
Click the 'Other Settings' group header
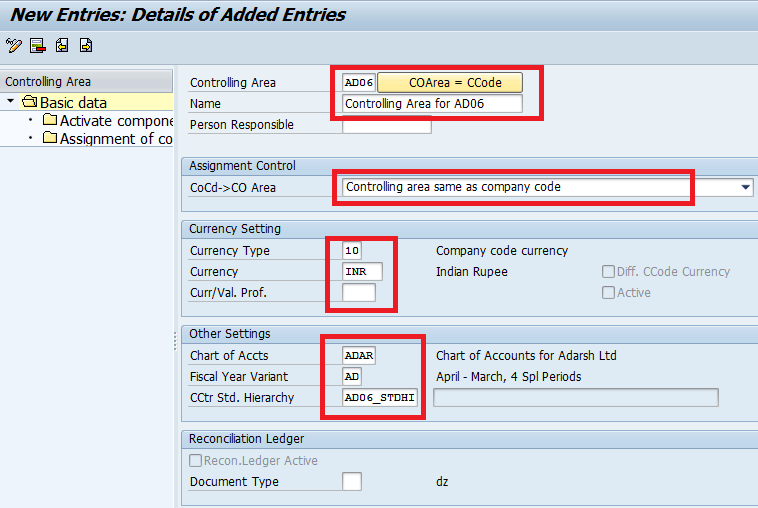click(x=230, y=334)
